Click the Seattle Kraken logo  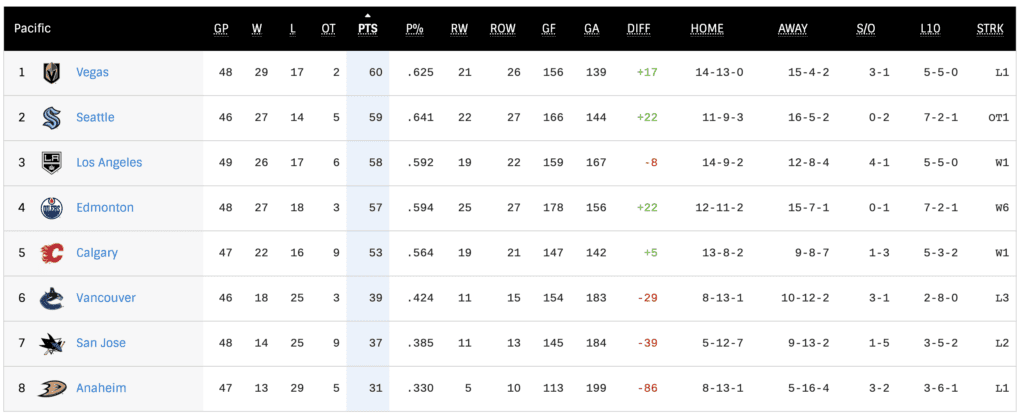click(51, 118)
